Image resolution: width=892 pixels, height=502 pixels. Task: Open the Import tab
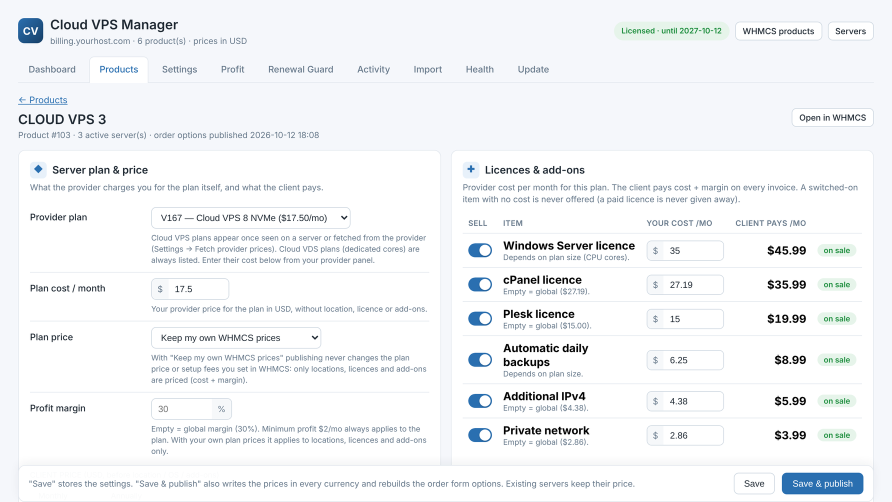point(427,69)
